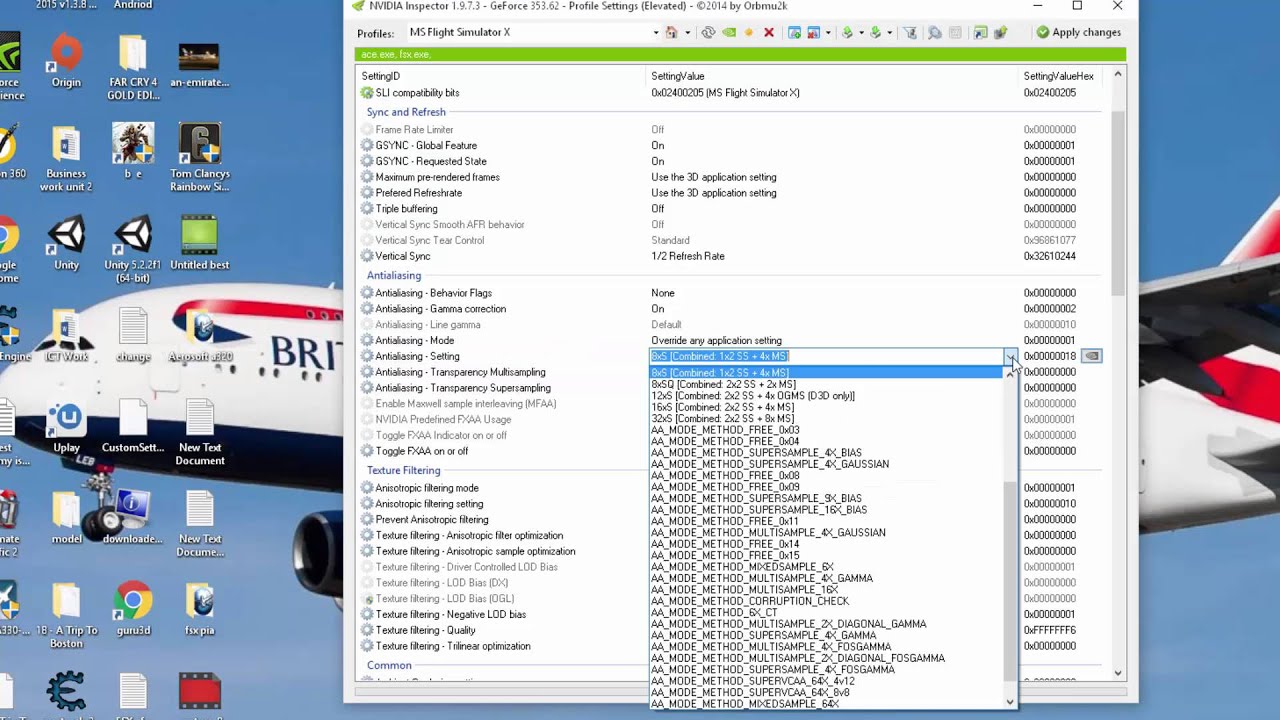Open the arrow menu beside the home icon
Screen dimensions: 1280x720
tap(688, 33)
